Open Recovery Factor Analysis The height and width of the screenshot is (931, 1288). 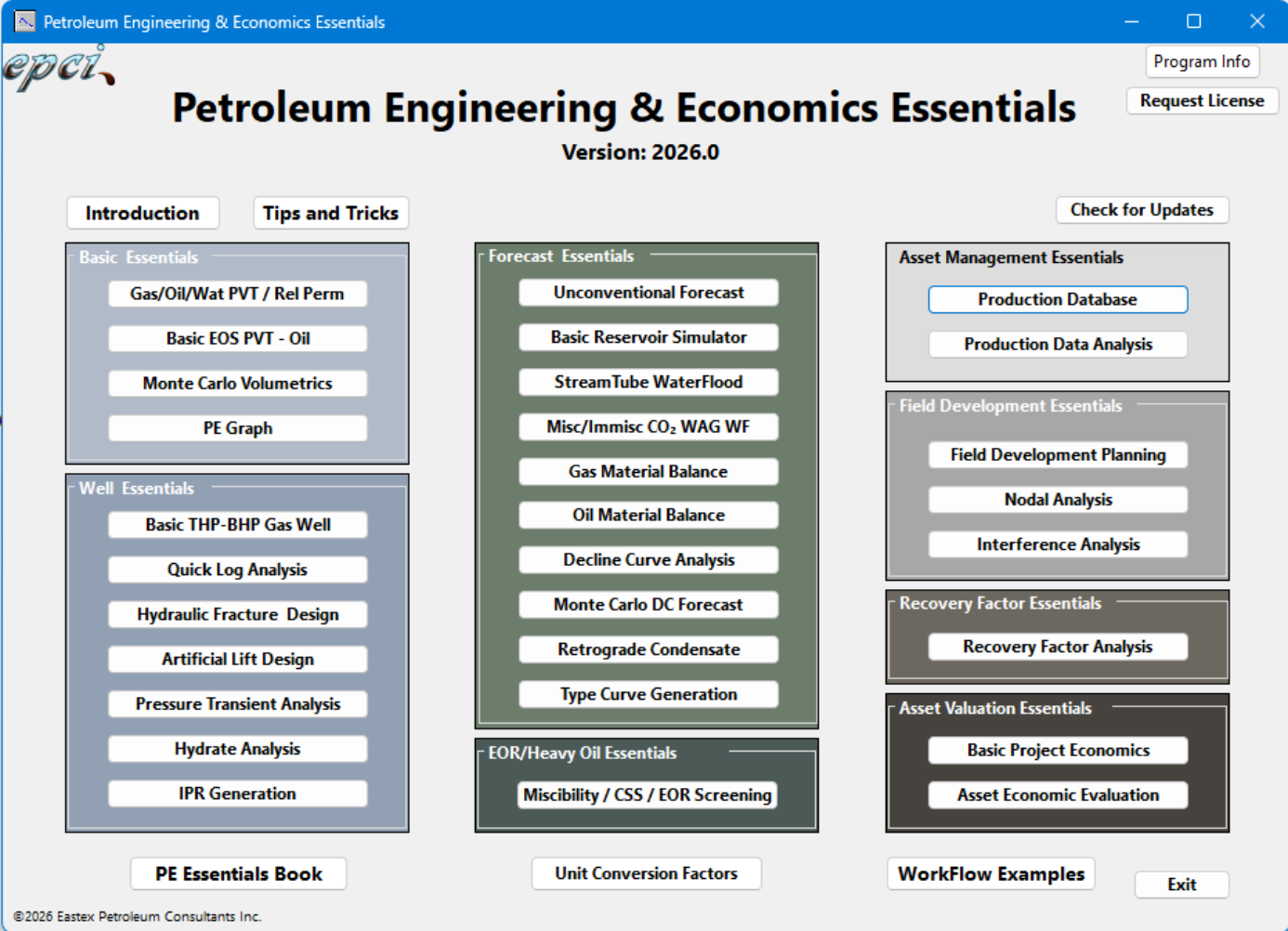coord(1058,647)
